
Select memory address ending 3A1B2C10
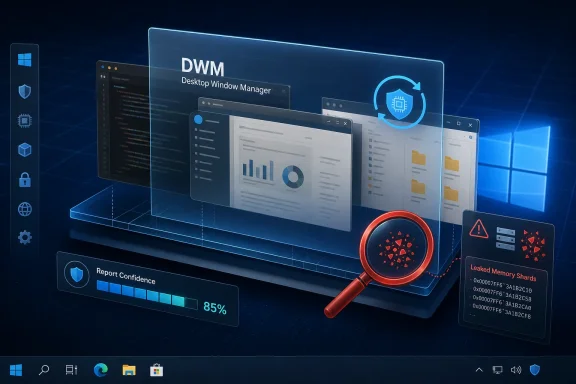(503, 286)
